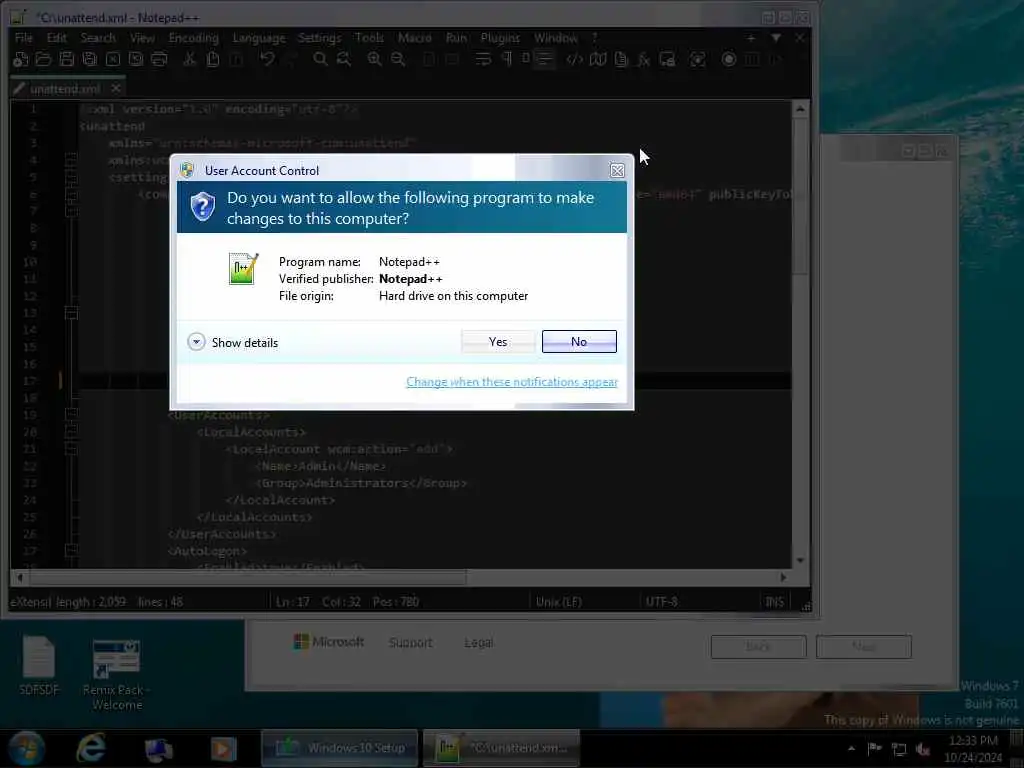This screenshot has height=768, width=1024.
Task: Expand Show details in UAC dialog
Action: (232, 342)
